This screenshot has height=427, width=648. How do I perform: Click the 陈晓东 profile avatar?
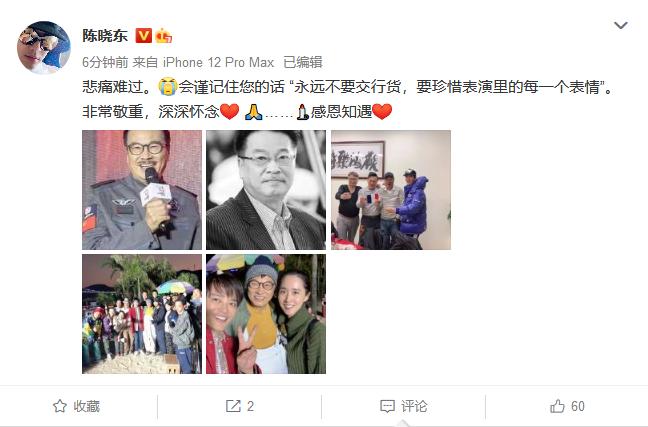pyautogui.click(x=43, y=48)
